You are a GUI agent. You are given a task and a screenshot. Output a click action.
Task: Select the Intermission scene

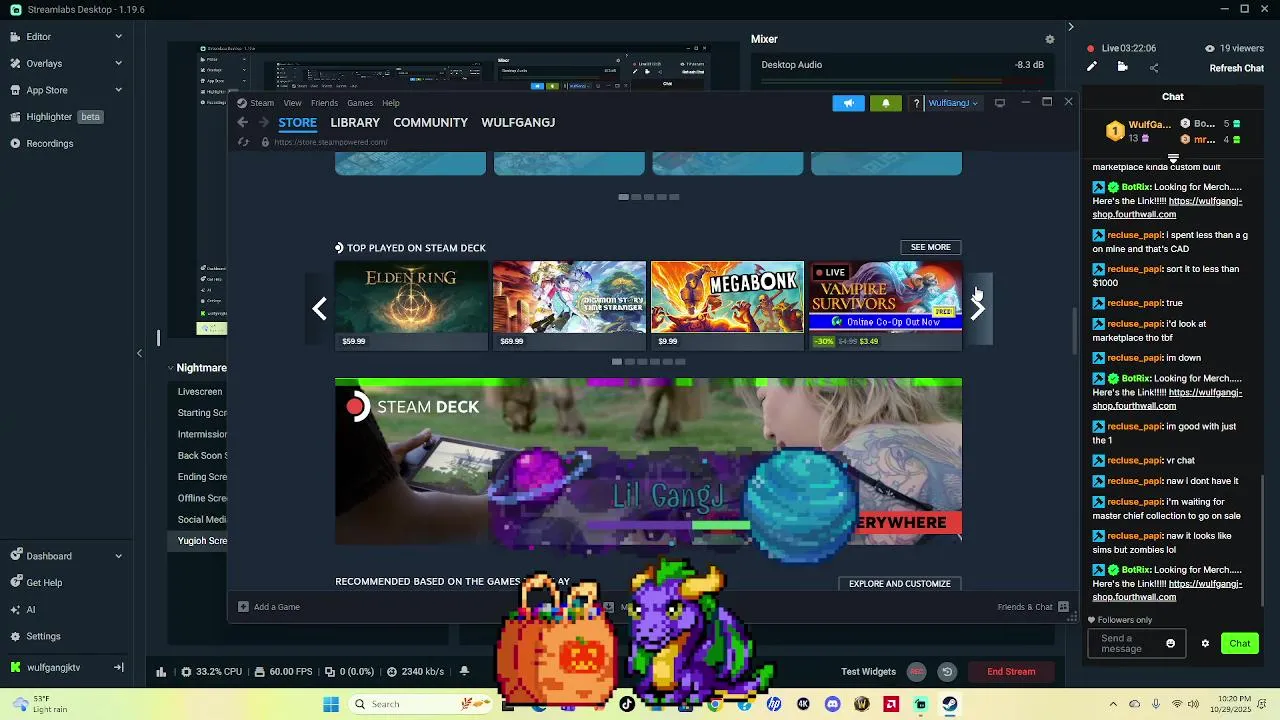pyautogui.click(x=202, y=434)
